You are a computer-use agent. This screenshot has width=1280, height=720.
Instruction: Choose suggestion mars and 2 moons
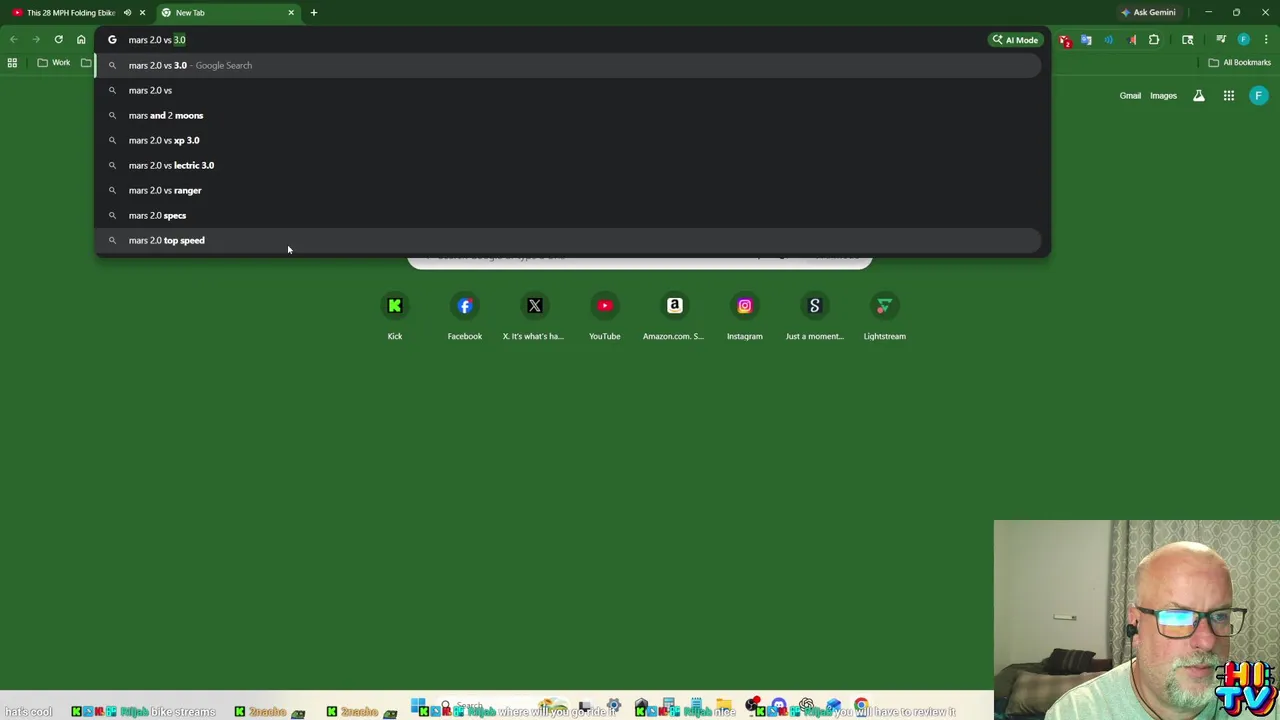(568, 115)
